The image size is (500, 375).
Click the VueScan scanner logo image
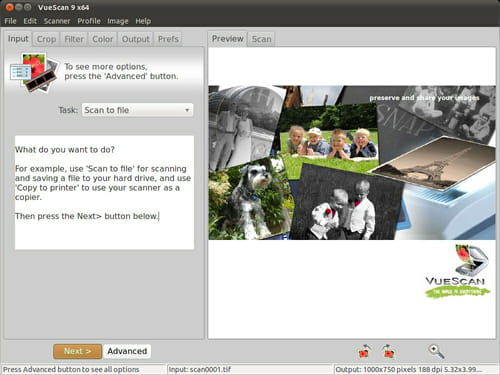point(457,271)
